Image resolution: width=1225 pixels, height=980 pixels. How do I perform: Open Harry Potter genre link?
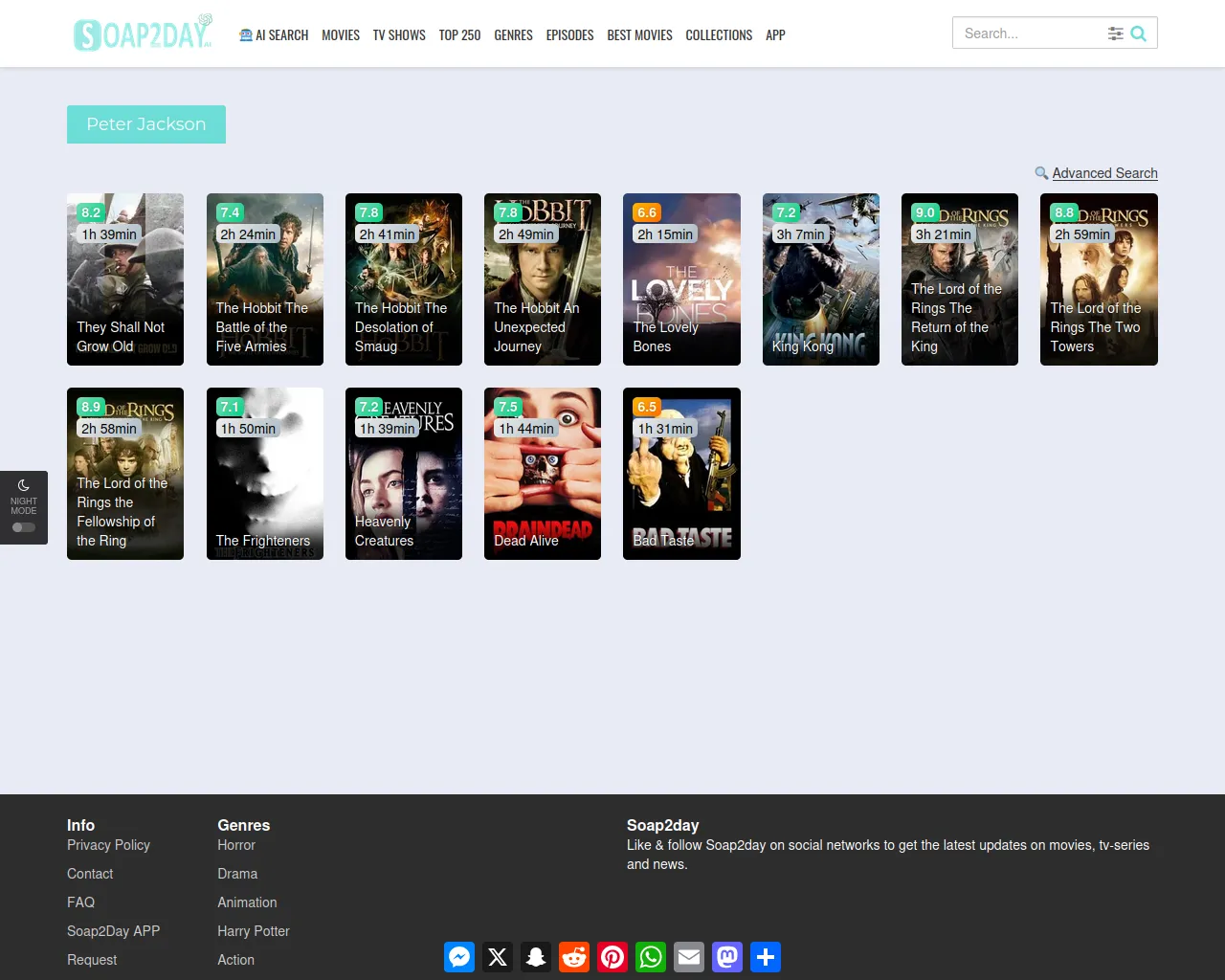[253, 931]
